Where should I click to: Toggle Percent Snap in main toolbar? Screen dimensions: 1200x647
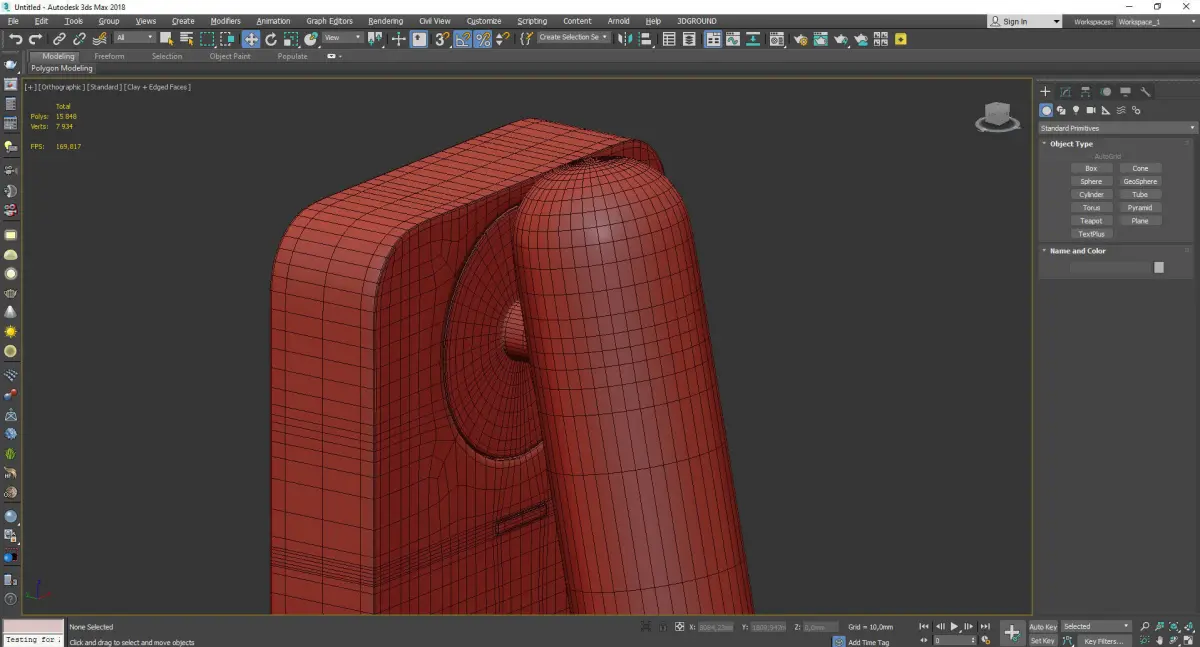pyautogui.click(x=483, y=39)
